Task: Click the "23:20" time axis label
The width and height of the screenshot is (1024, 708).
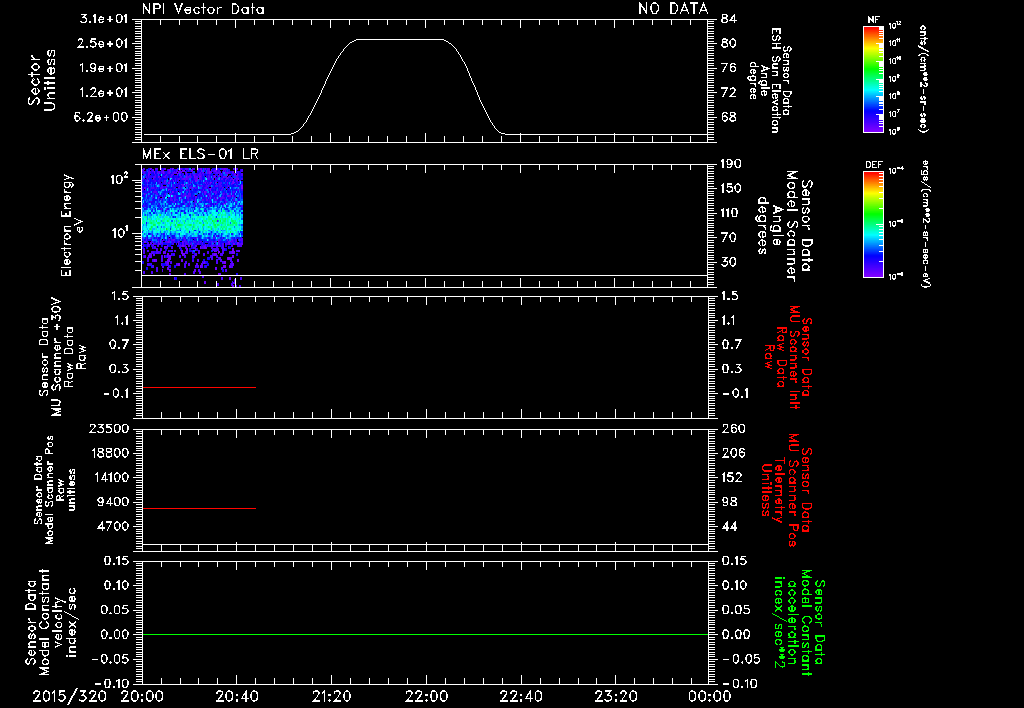Action: pos(615,697)
